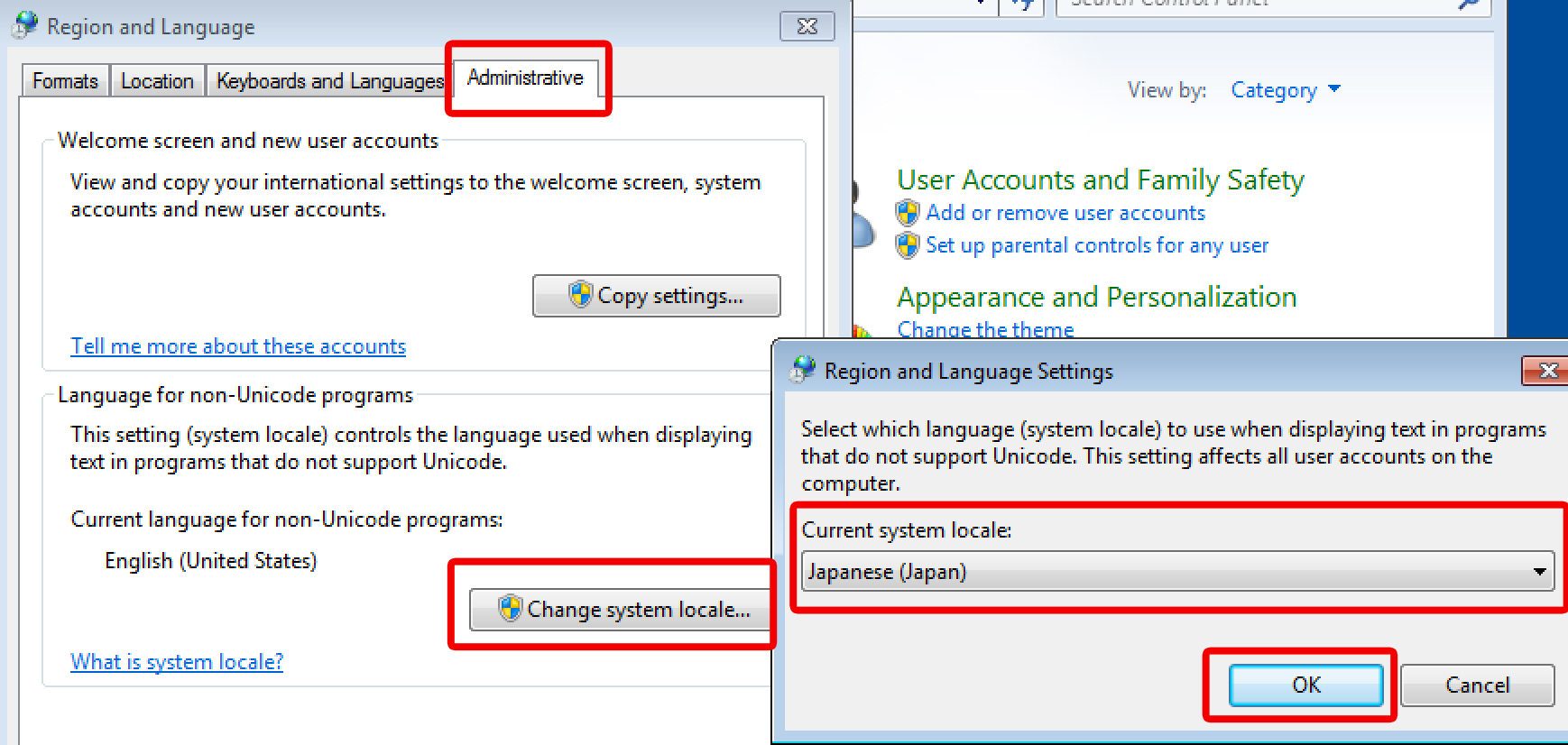The width and height of the screenshot is (1568, 745).
Task: Click magnifier icon in Control Panel search box
Action: click(1469, 5)
